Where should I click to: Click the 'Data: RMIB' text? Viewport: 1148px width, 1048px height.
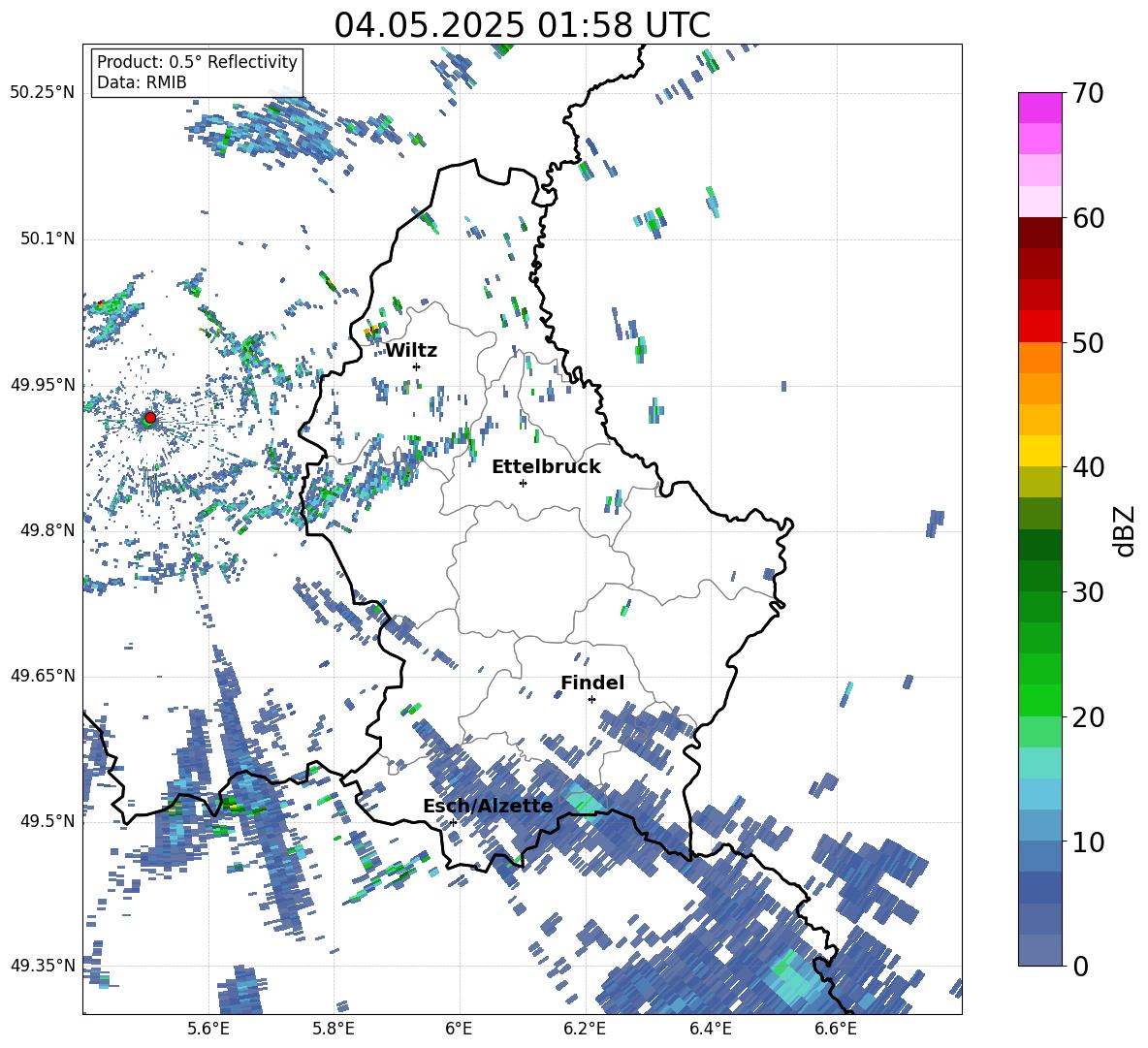(x=142, y=82)
